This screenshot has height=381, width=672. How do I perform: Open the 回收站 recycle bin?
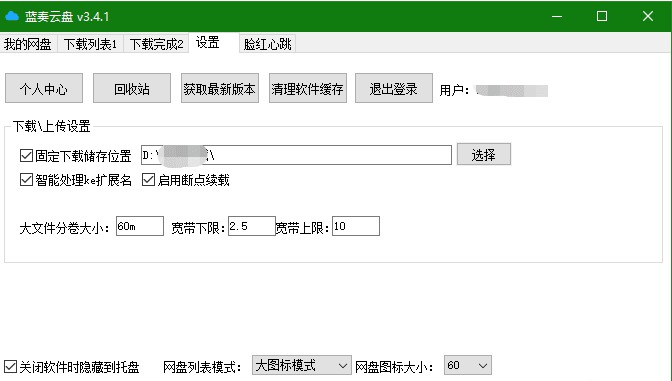coord(132,88)
